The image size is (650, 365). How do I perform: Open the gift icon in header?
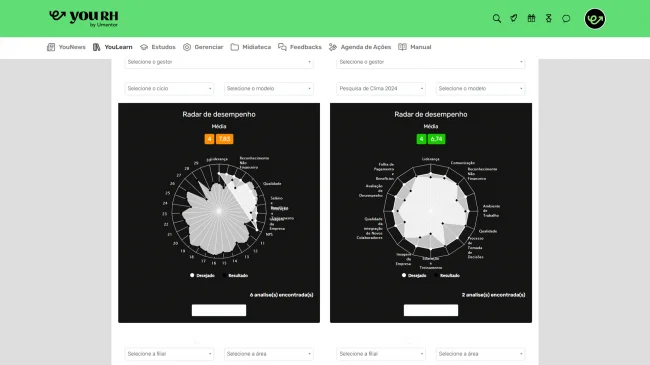[531, 18]
